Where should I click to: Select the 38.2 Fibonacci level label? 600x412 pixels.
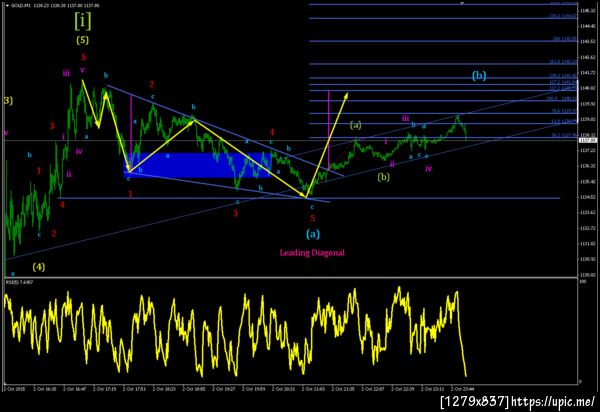click(x=564, y=135)
